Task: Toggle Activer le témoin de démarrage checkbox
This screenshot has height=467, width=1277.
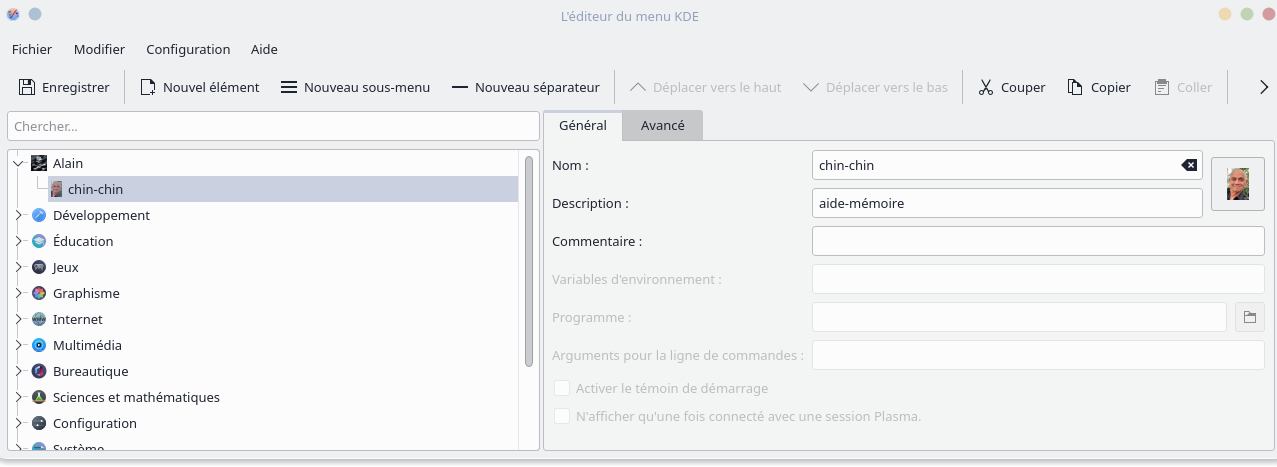Action: click(x=562, y=388)
